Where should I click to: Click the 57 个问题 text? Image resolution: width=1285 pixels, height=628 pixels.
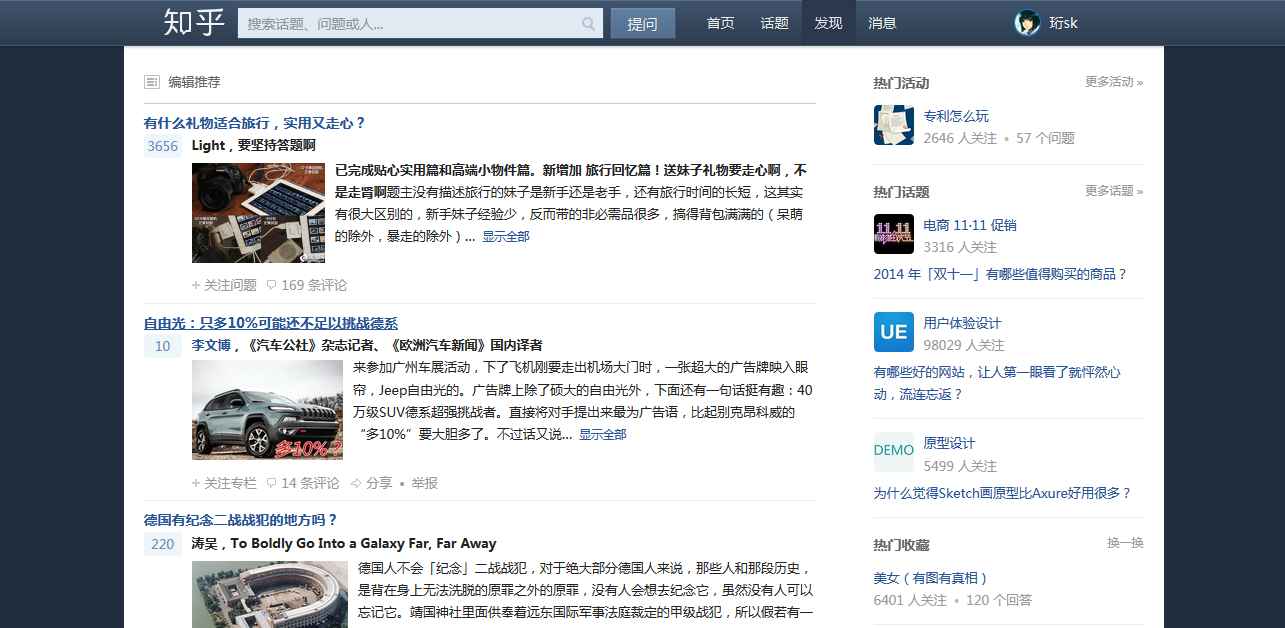tap(1045, 138)
